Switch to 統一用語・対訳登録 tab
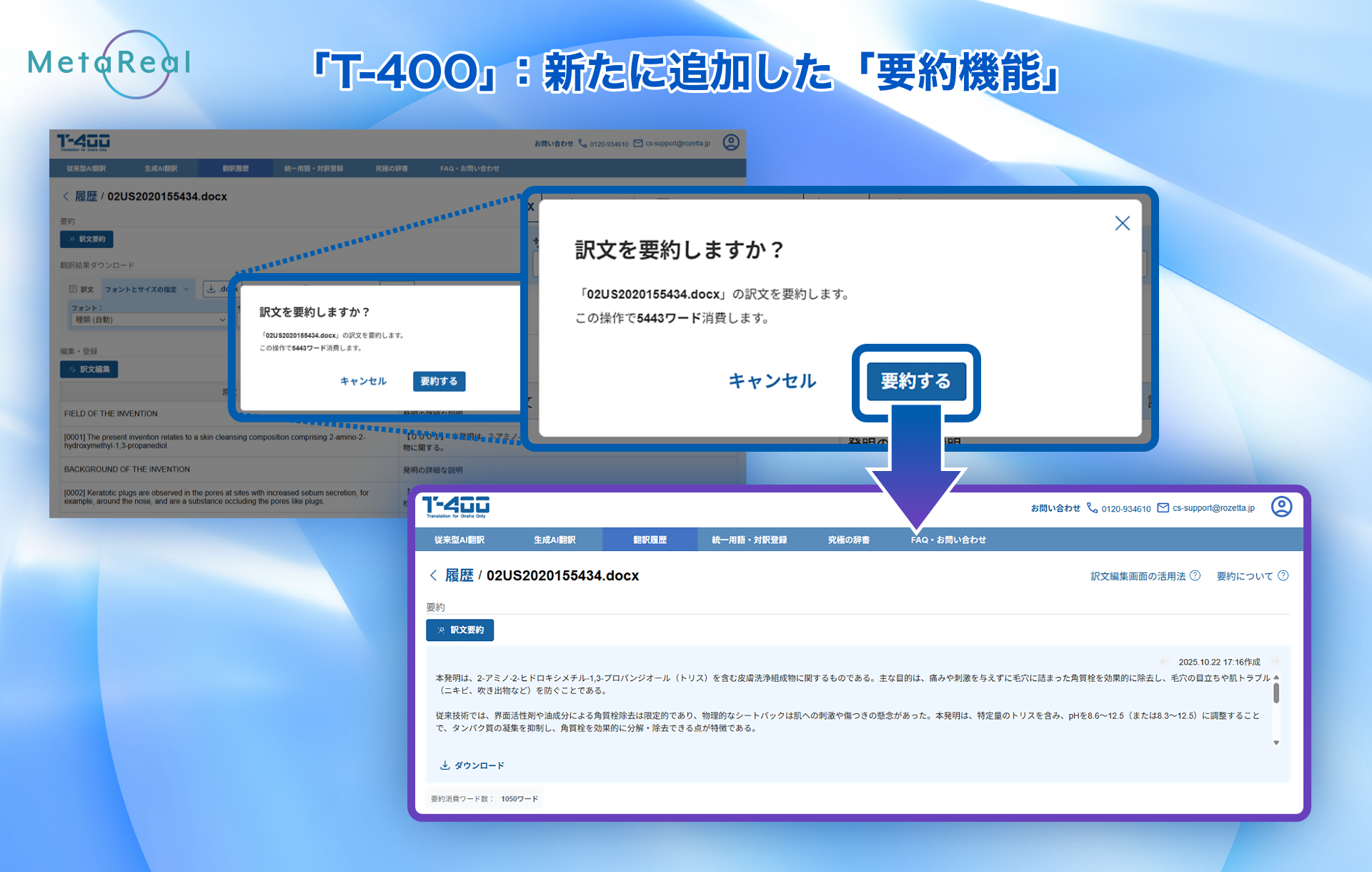Screen dimensions: 1372x872 (x=749, y=540)
